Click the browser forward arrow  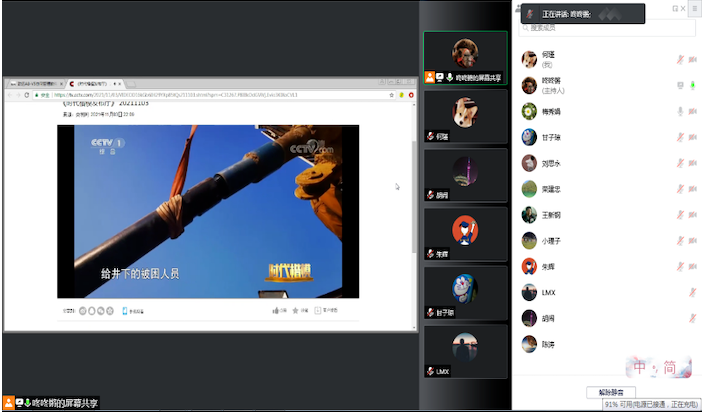pos(18,95)
